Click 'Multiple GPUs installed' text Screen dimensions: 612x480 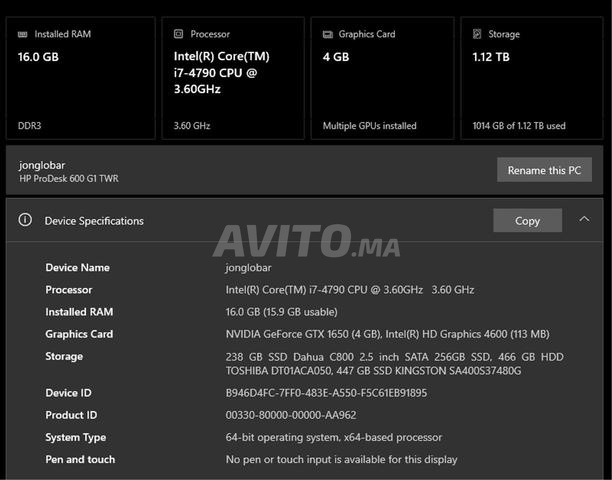point(369,126)
